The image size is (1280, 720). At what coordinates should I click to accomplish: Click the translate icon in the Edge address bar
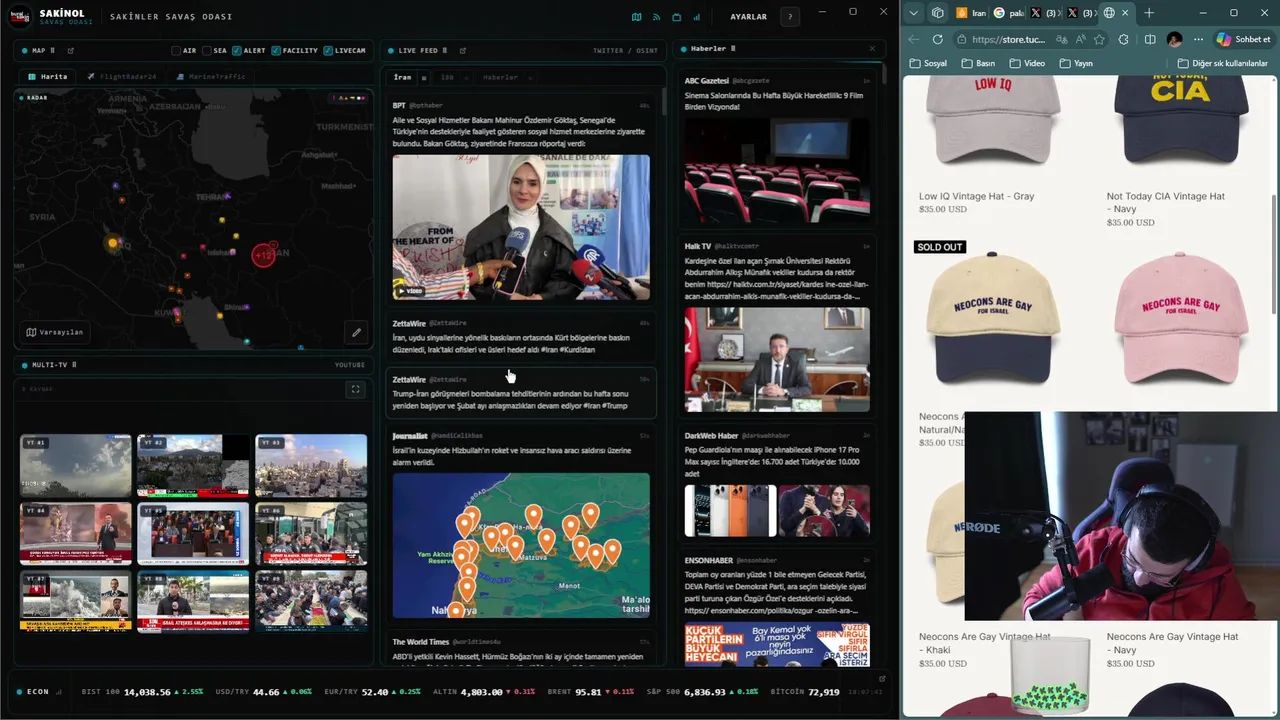[x=1060, y=39]
